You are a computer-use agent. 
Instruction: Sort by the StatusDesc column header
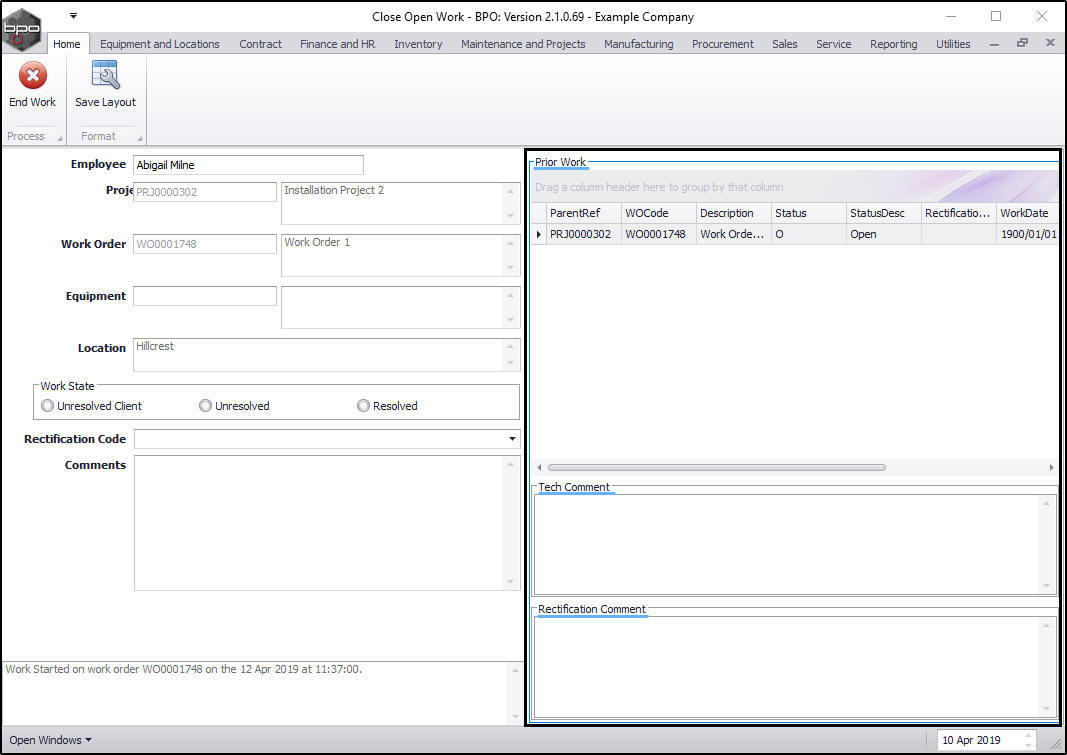883,213
